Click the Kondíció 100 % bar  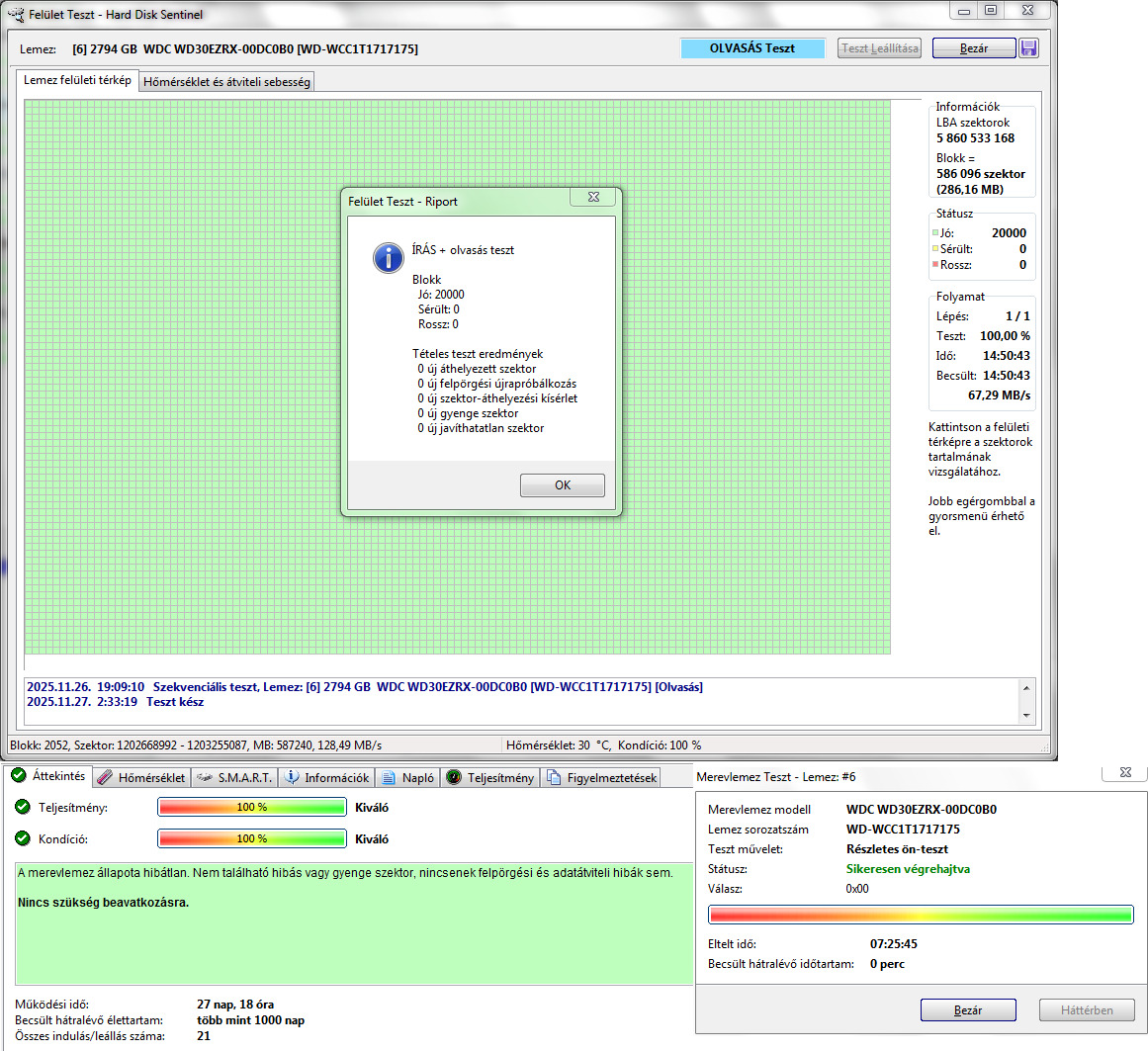tap(252, 838)
